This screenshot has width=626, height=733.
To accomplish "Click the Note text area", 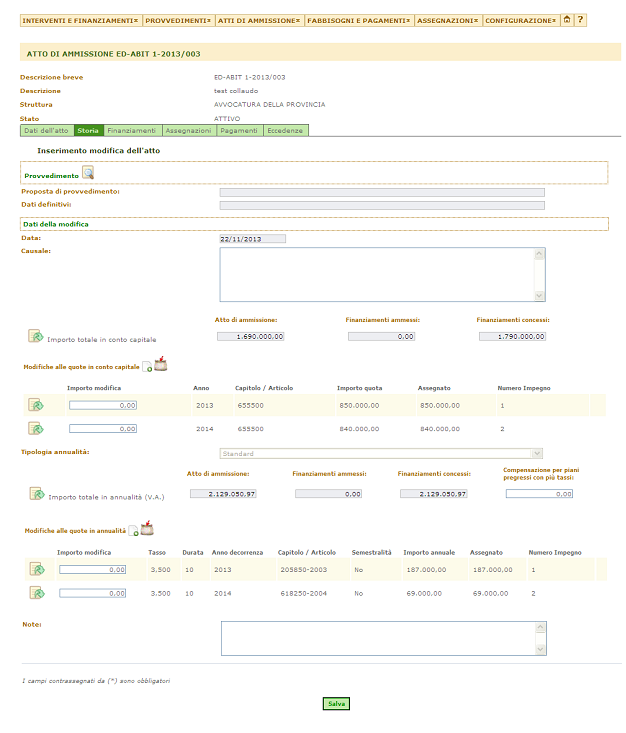I will 384,639.
